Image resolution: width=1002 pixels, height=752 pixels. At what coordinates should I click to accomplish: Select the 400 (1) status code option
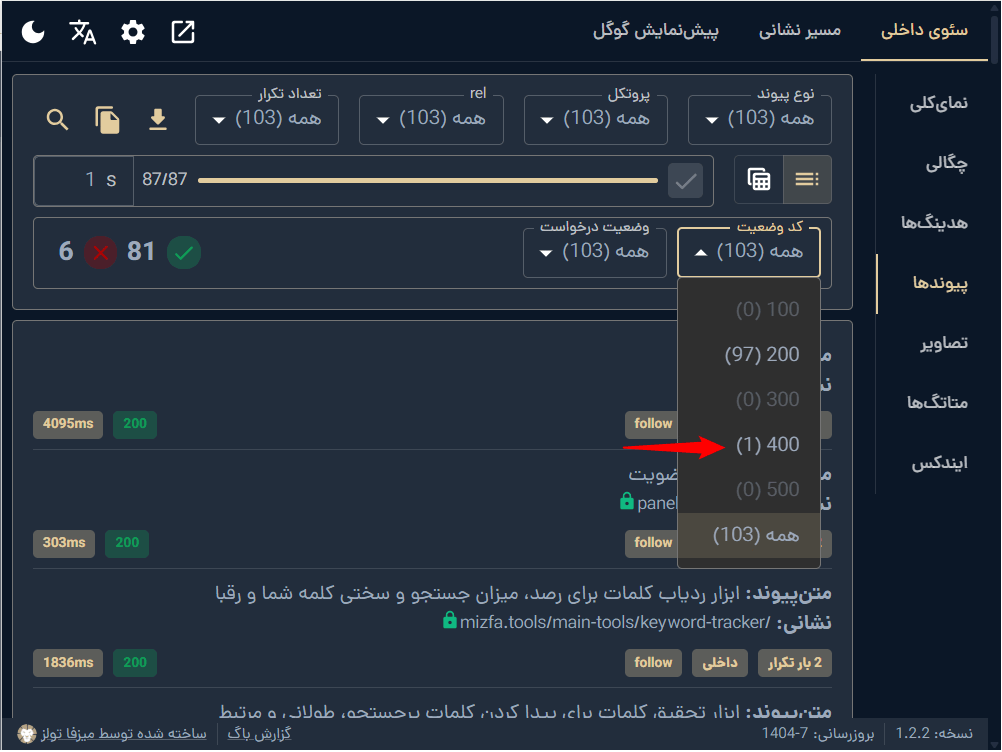click(x=767, y=445)
